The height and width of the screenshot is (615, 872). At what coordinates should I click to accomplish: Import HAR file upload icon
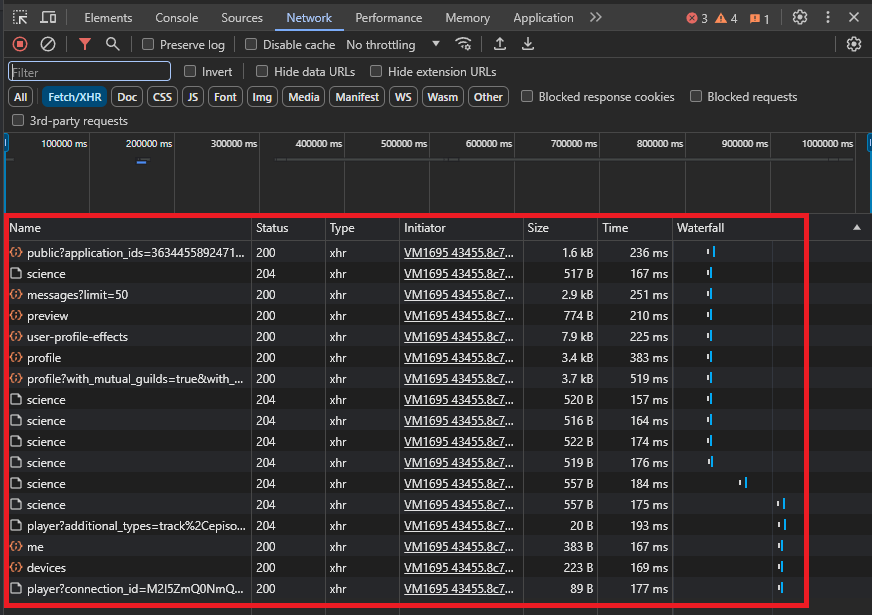(x=500, y=44)
